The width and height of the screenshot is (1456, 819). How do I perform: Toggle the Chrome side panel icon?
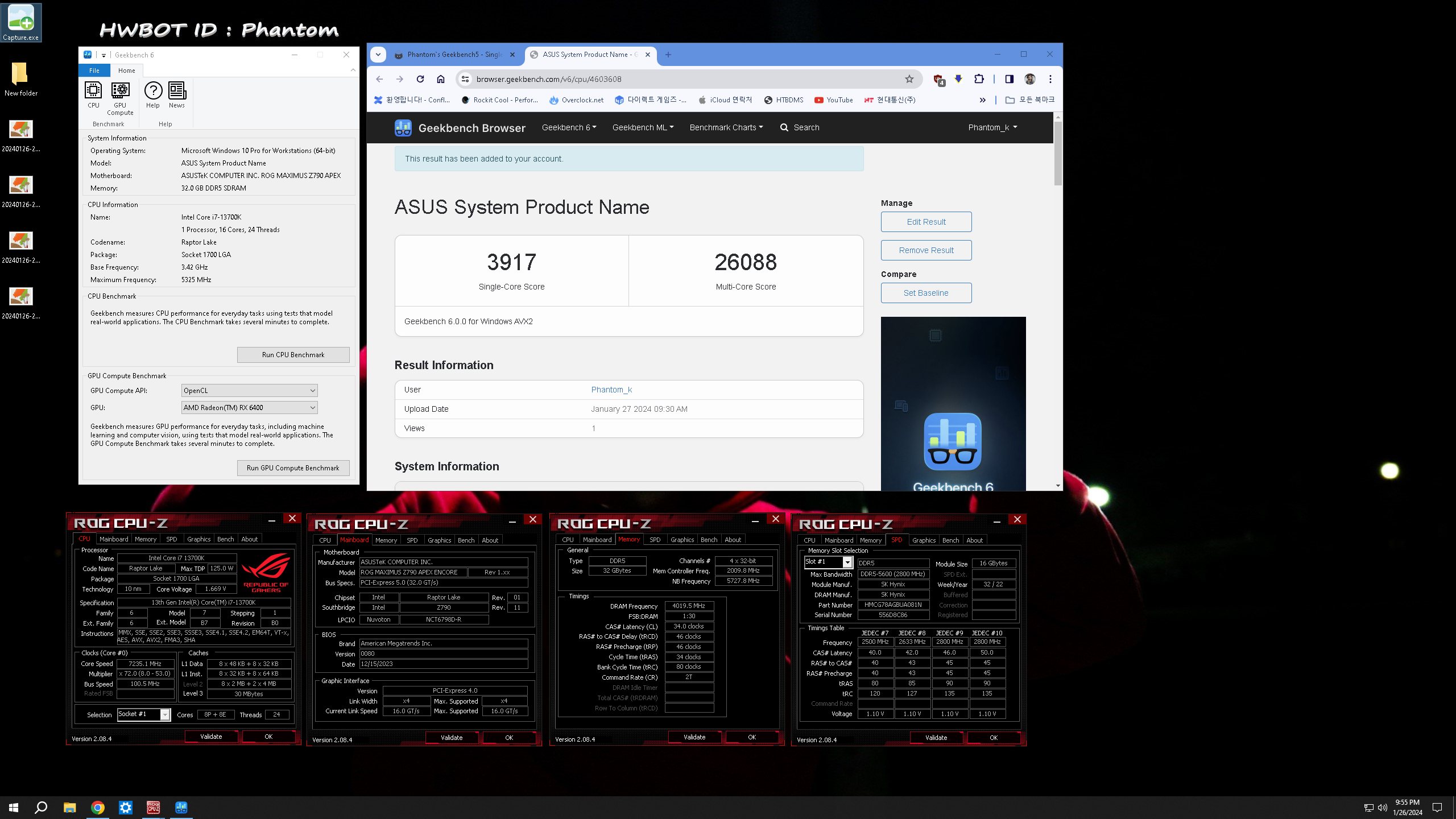pyautogui.click(x=1010, y=79)
